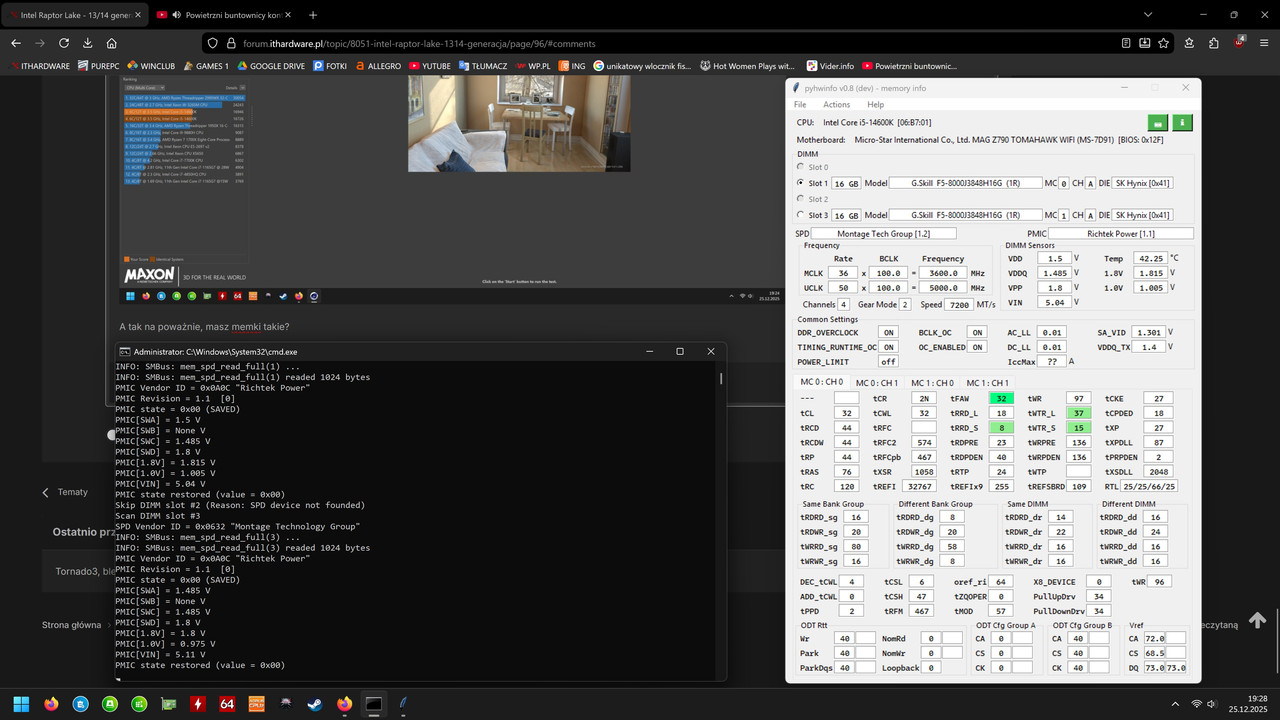Open the Firefox taskbar icon next to Start
This screenshot has width=1280, height=720.
(52, 704)
